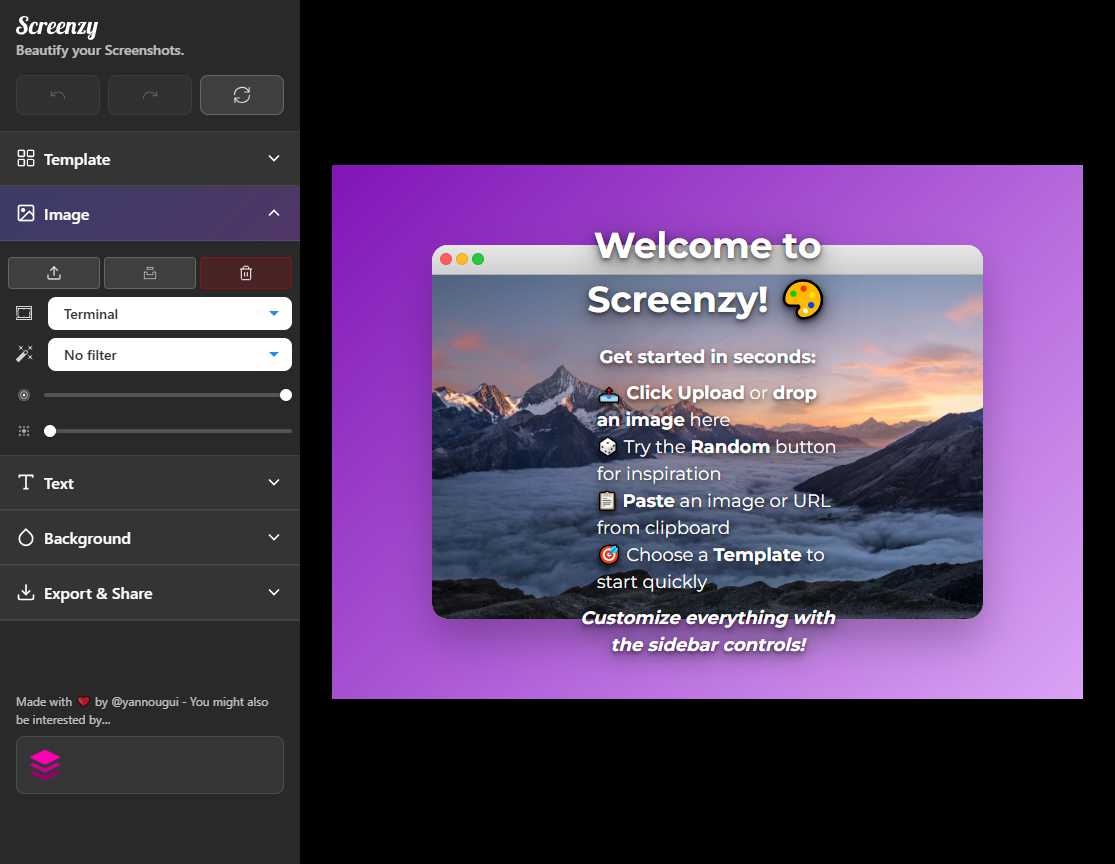
Task: Expand the Export & Share section
Action: 150,592
